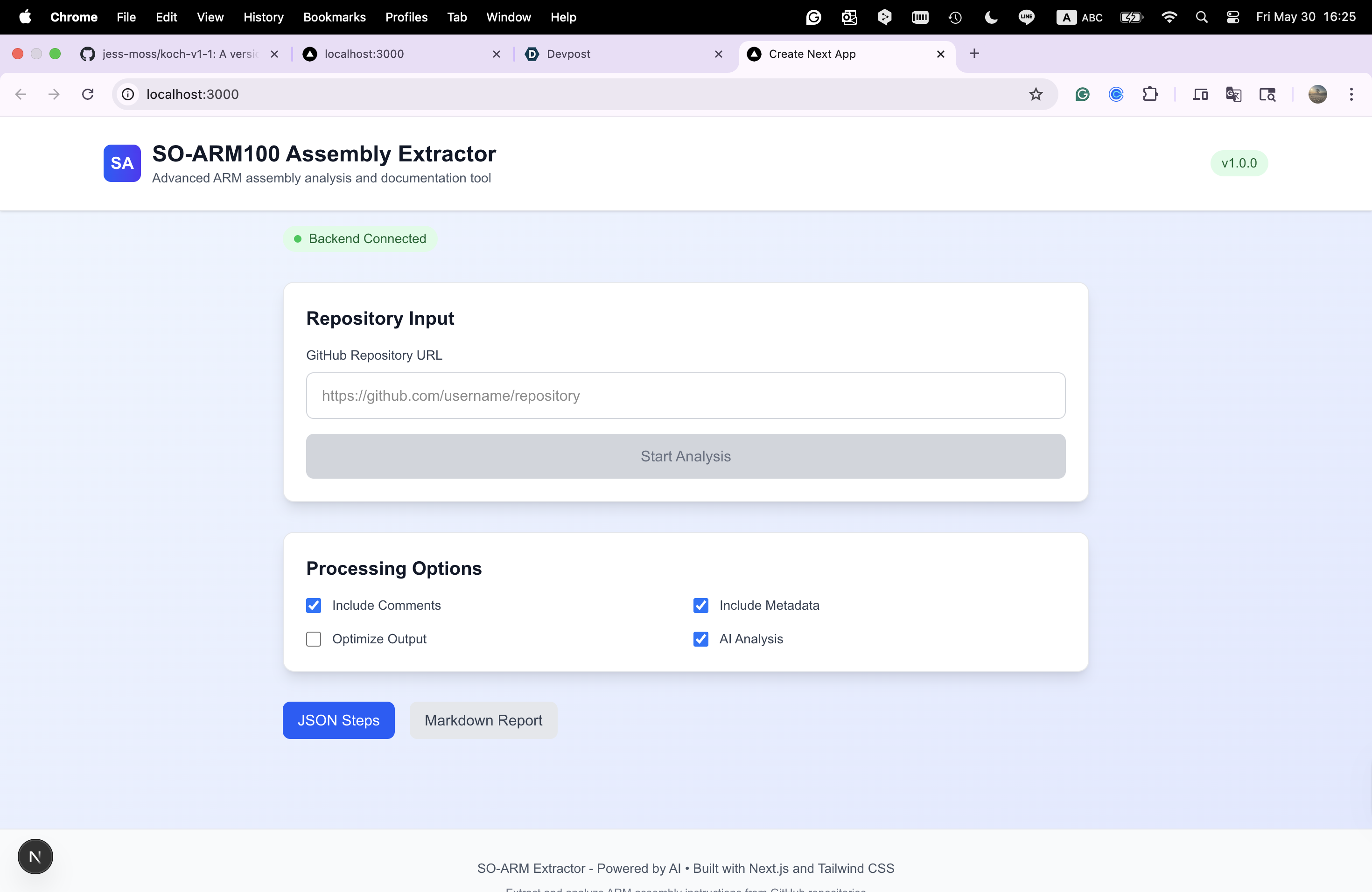Click the SA app logo icon
Viewport: 1372px width, 892px height.
(x=122, y=163)
